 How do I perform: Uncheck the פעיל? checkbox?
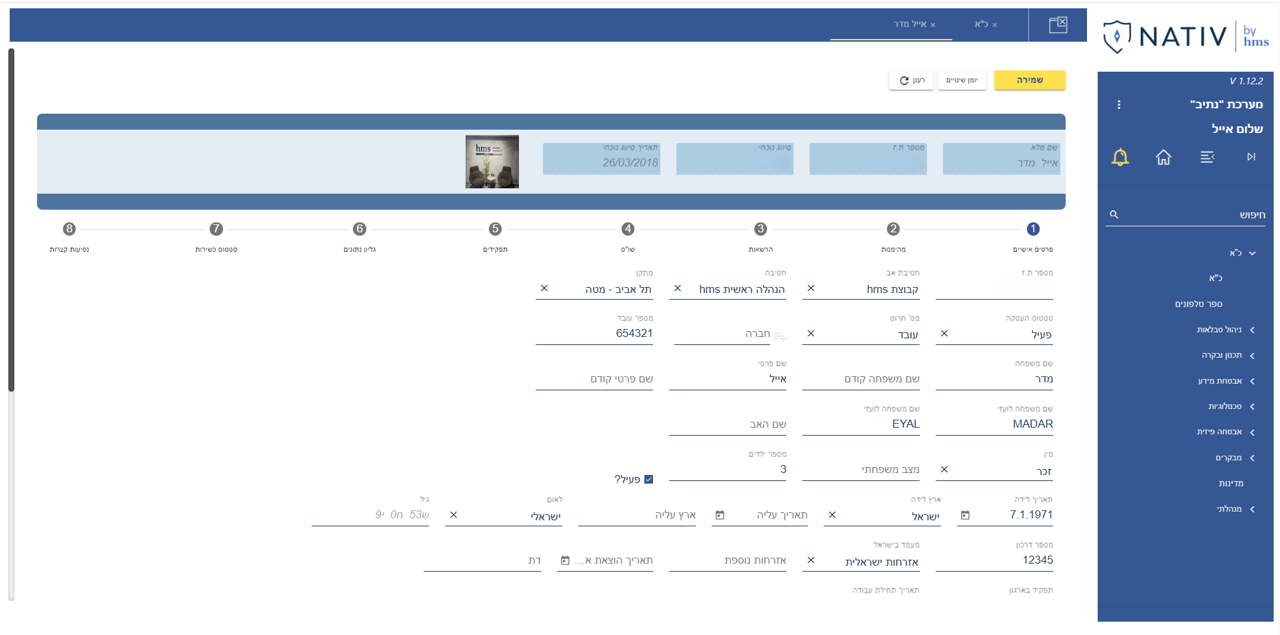(x=648, y=479)
